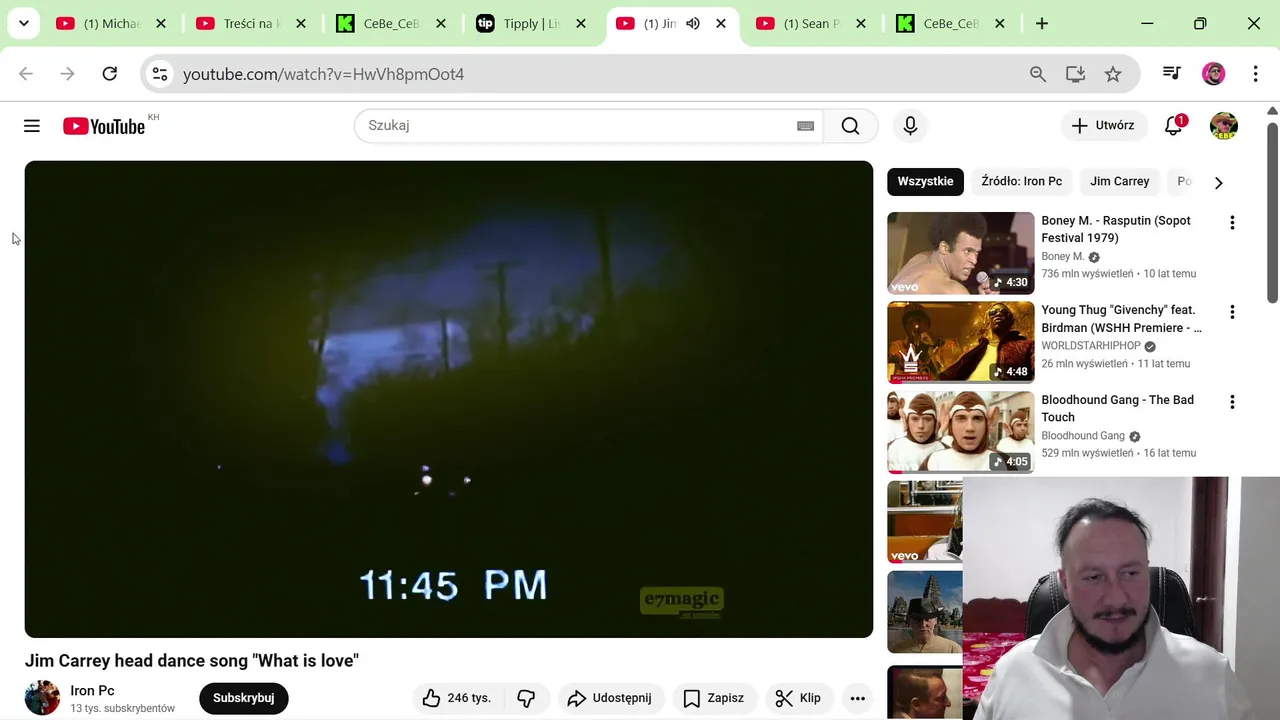Open the Young Thug Givenchy thumbnail
The width and height of the screenshot is (1280, 720).
(x=960, y=343)
